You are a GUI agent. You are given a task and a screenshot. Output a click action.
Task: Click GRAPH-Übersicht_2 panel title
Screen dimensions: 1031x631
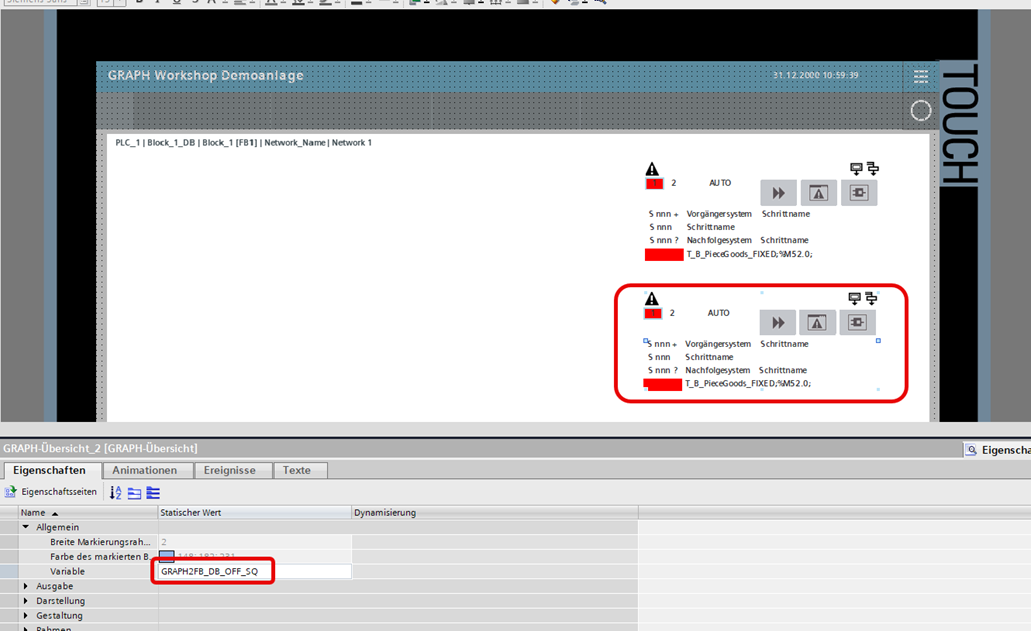click(x=100, y=448)
